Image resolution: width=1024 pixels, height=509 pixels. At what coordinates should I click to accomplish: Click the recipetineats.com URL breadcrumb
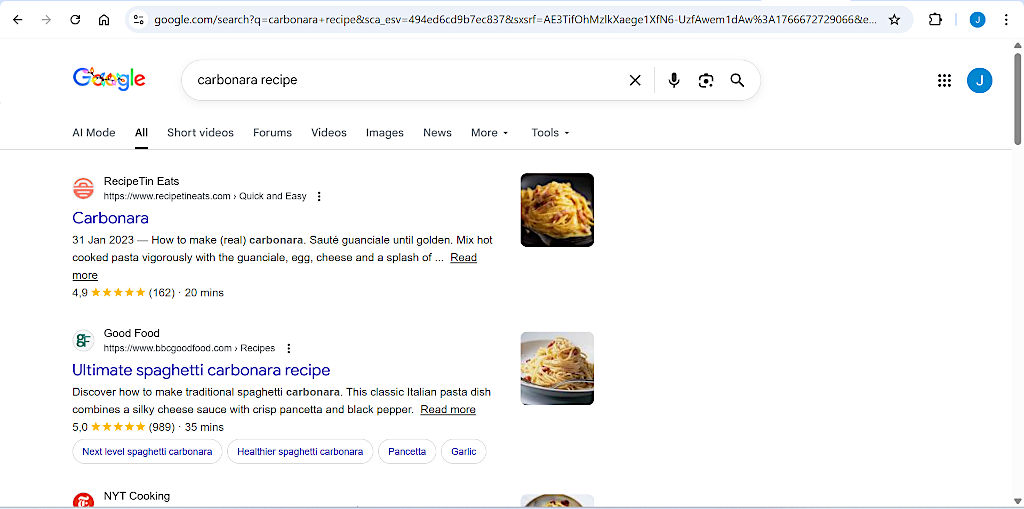coord(205,196)
